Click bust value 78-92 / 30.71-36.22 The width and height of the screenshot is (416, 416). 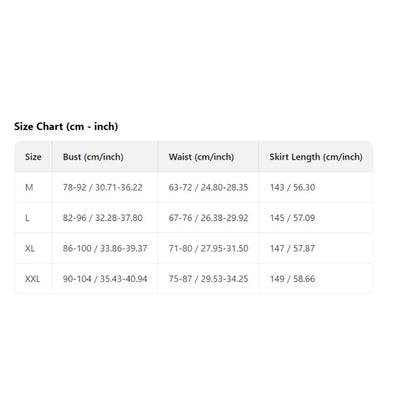pos(103,187)
